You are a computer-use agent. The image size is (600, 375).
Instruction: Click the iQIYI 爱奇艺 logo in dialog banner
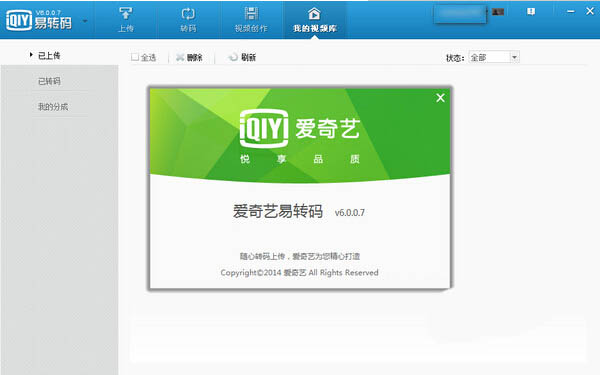300,129
